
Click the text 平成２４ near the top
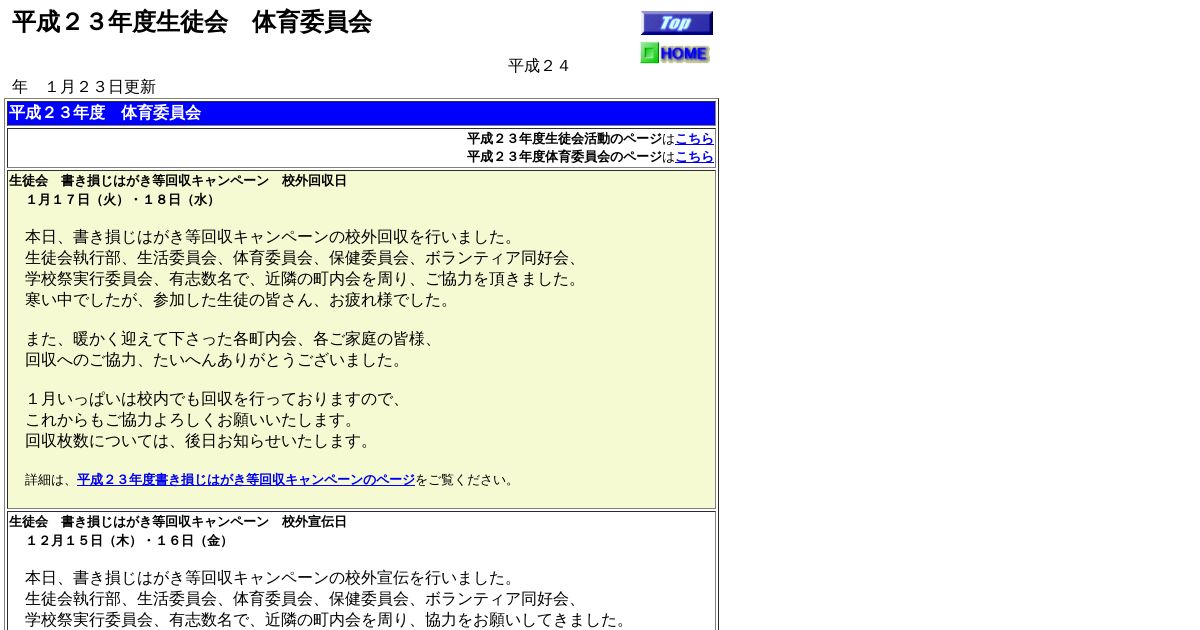click(539, 66)
